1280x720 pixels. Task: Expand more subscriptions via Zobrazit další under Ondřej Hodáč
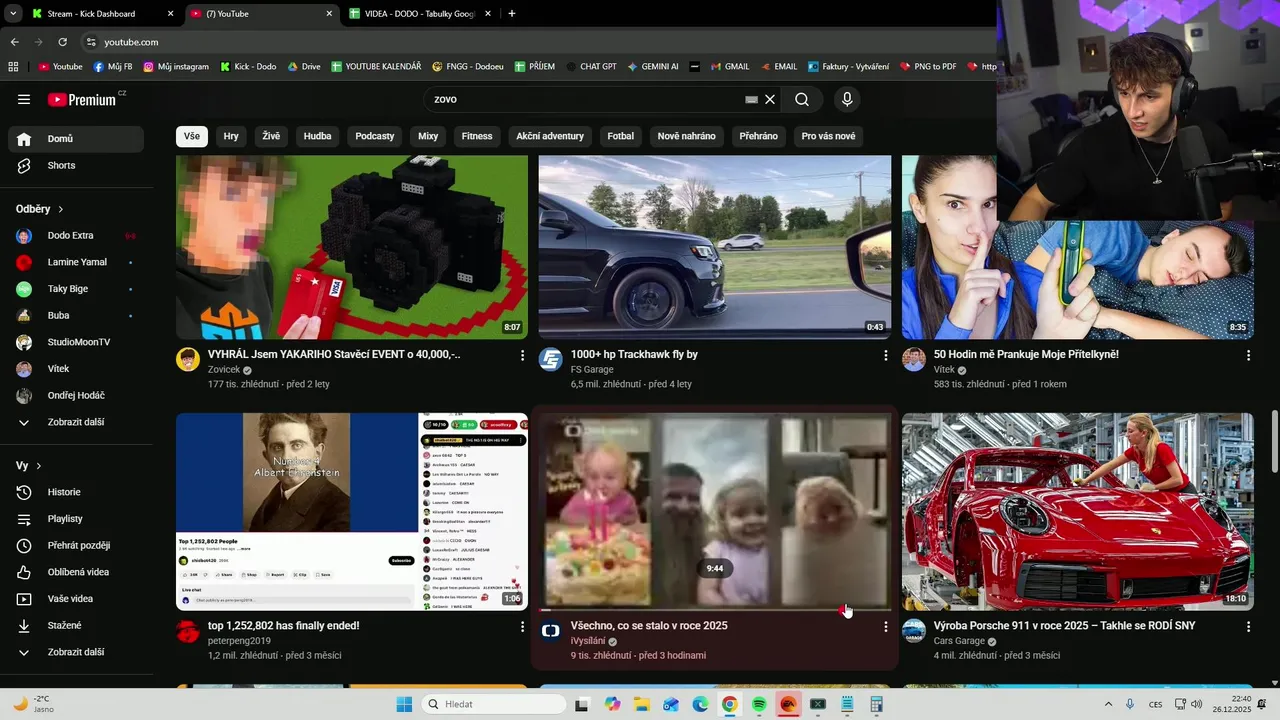[76, 422]
